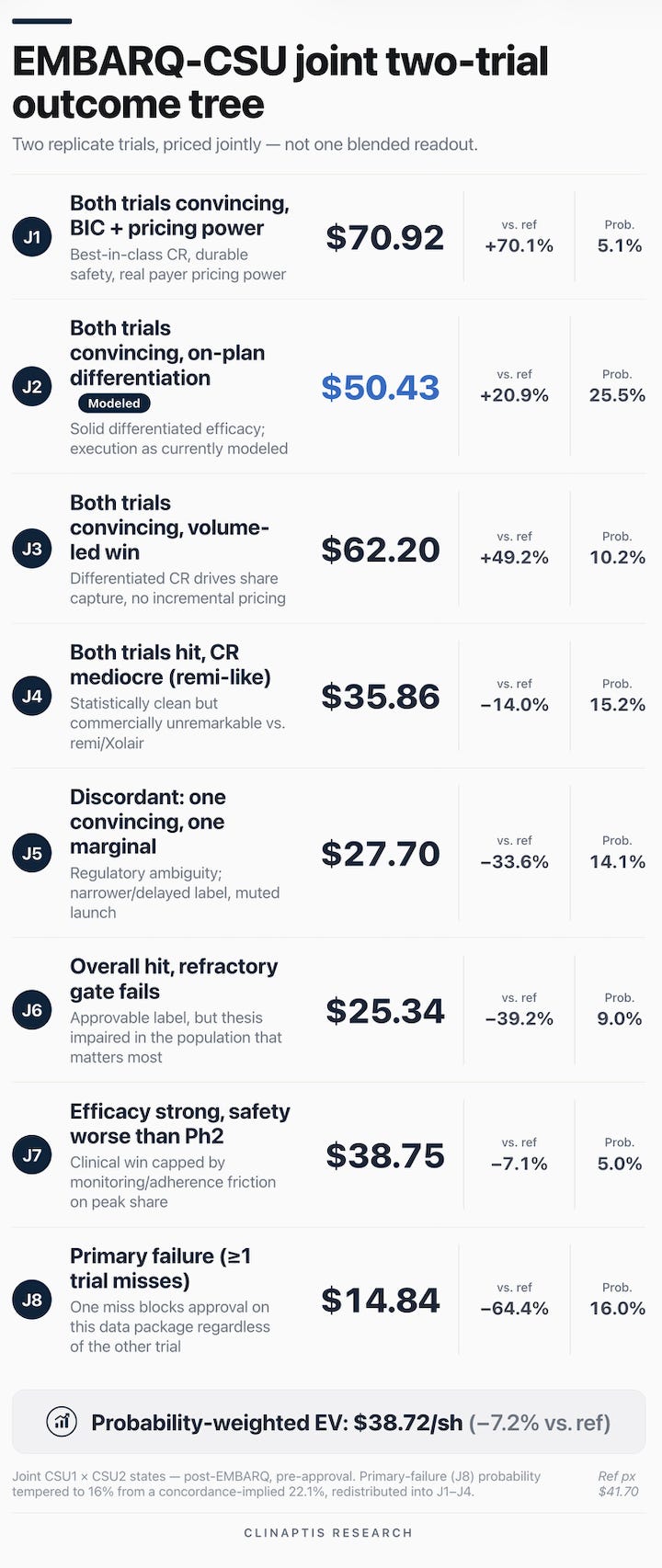Select the J3 circle badge

coord(32,549)
